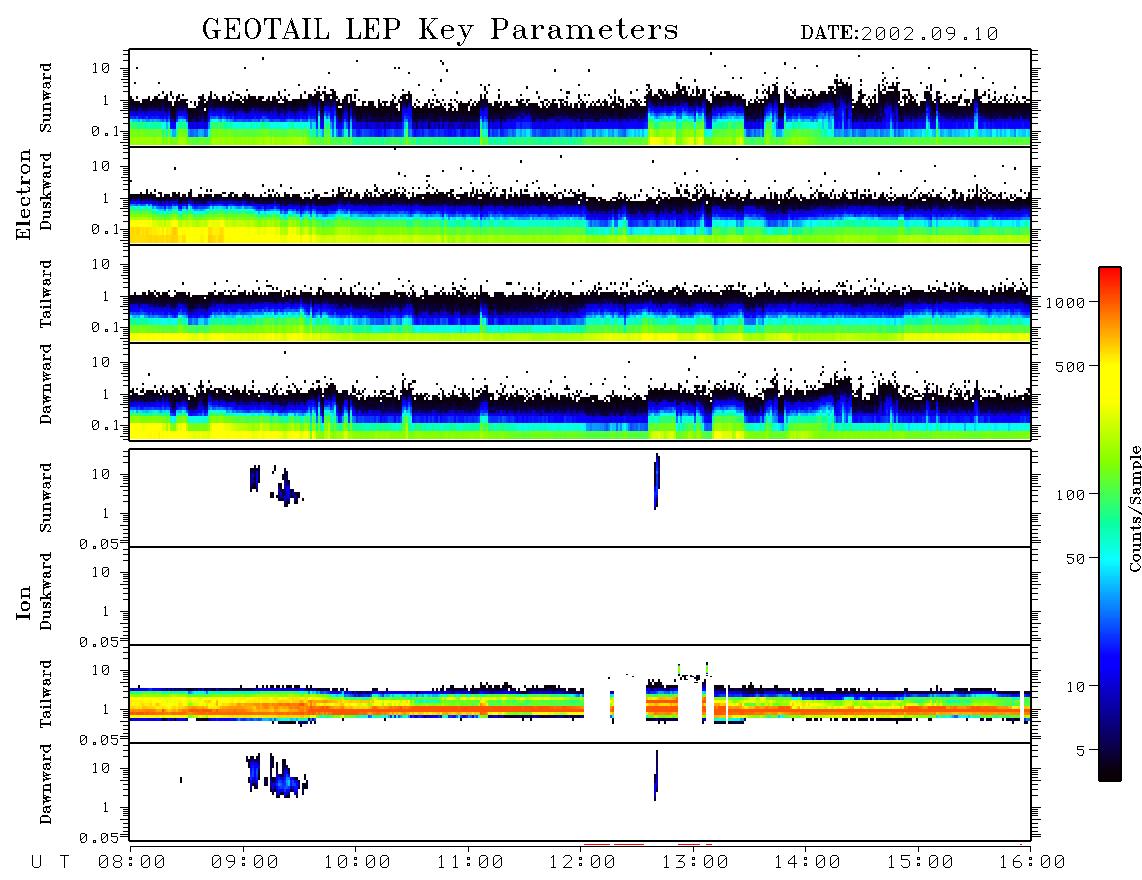This screenshot has width=1142, height=880.
Task: Click the "5" colorbar tick value
Action: [1081, 750]
